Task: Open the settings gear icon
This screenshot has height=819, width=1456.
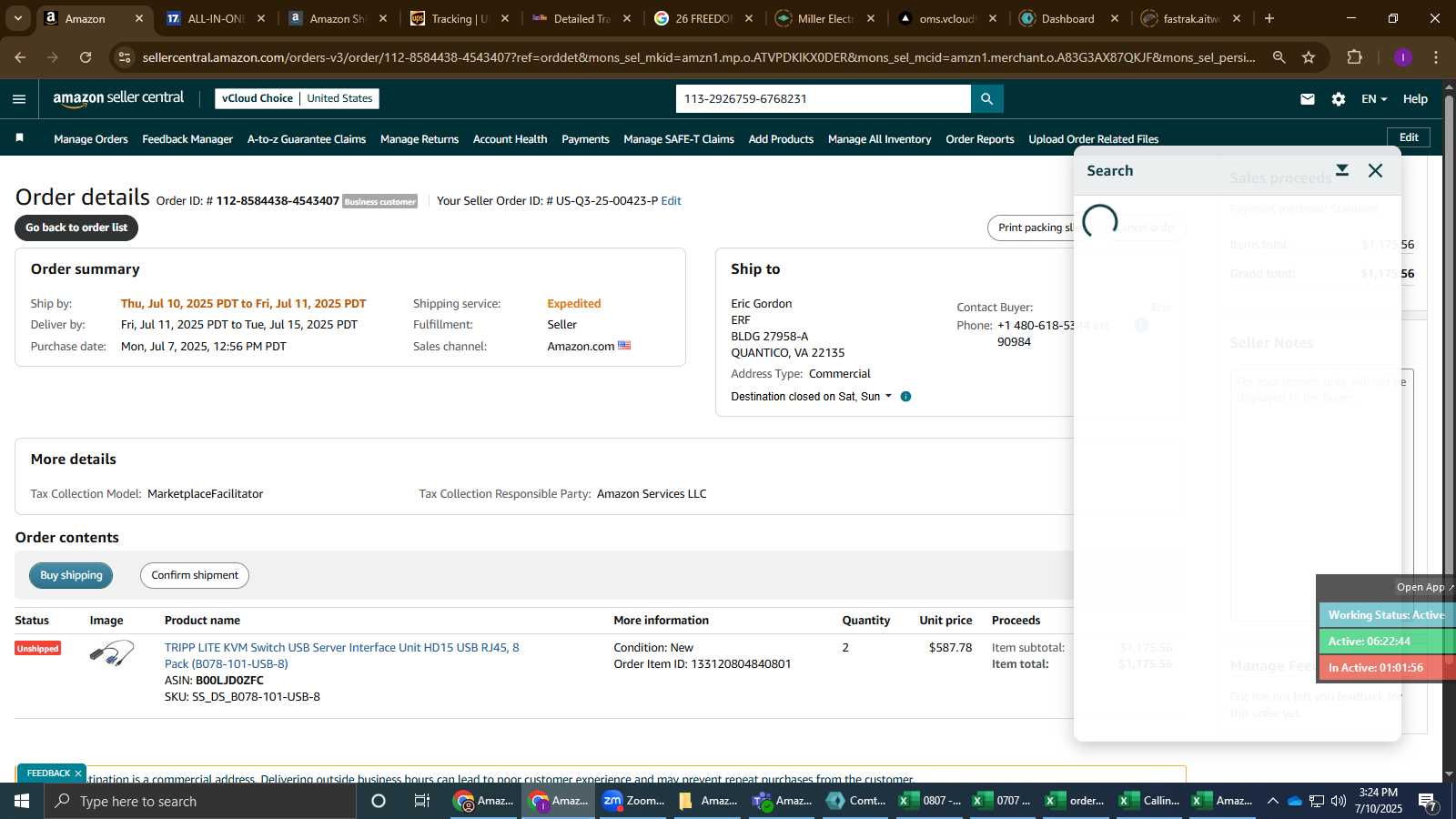Action: (1339, 99)
